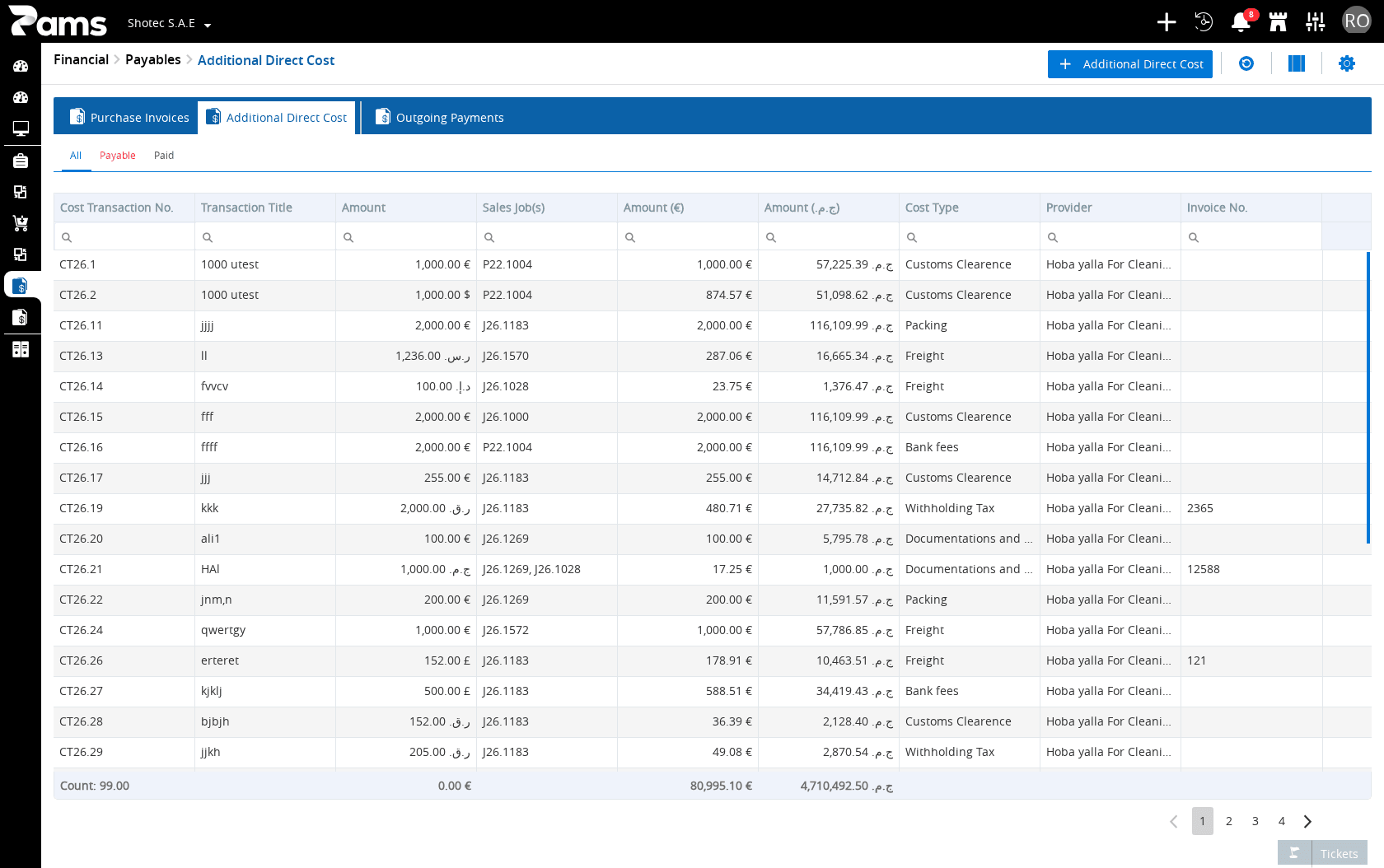Screen dimensions: 1384x868
Task: Open the sidebar icon just below the shopping cart
Action: (x=21, y=254)
